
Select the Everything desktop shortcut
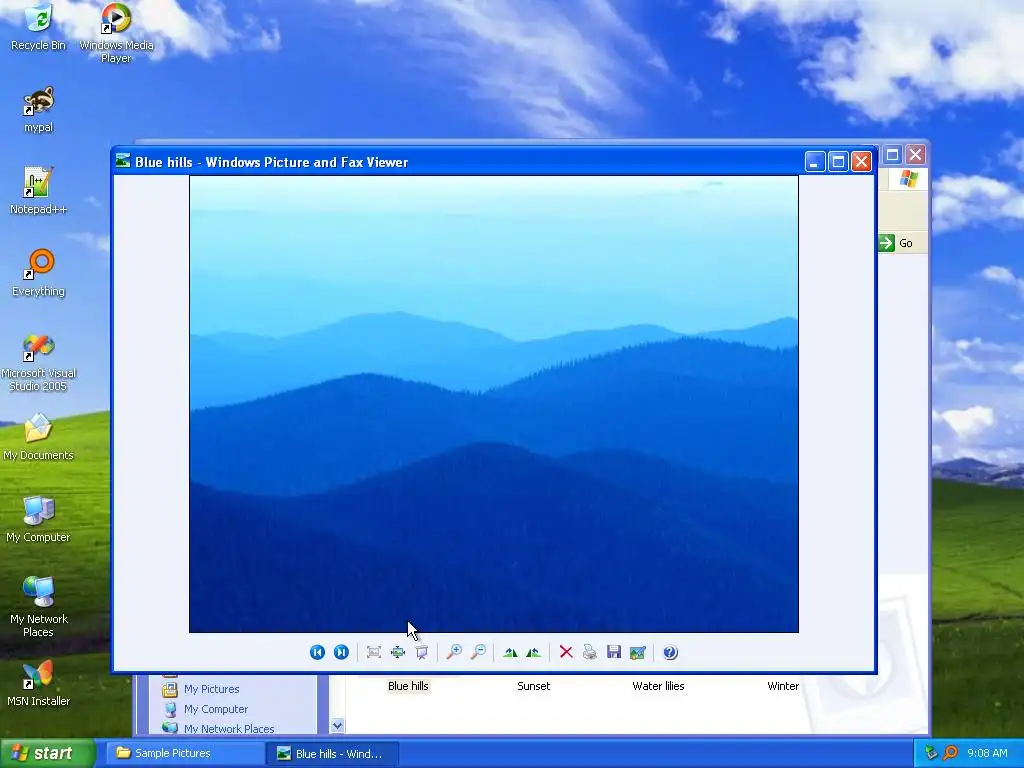pos(39,273)
